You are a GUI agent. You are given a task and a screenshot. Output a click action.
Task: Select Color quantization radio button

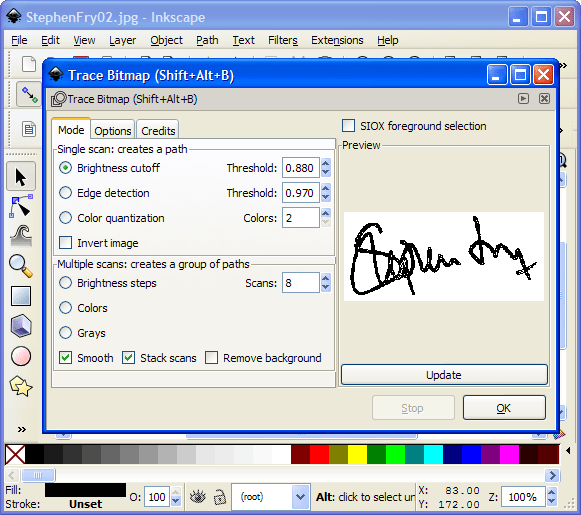[x=66, y=218]
